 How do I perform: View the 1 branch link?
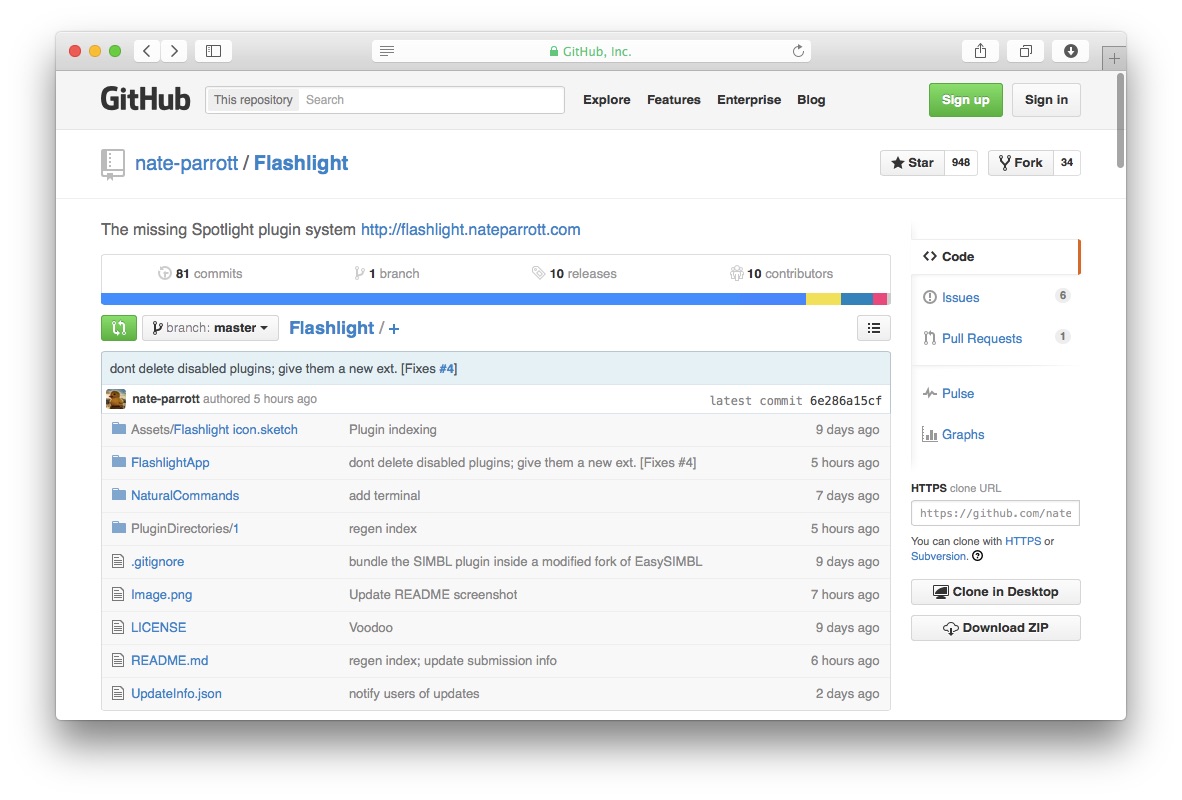[387, 273]
